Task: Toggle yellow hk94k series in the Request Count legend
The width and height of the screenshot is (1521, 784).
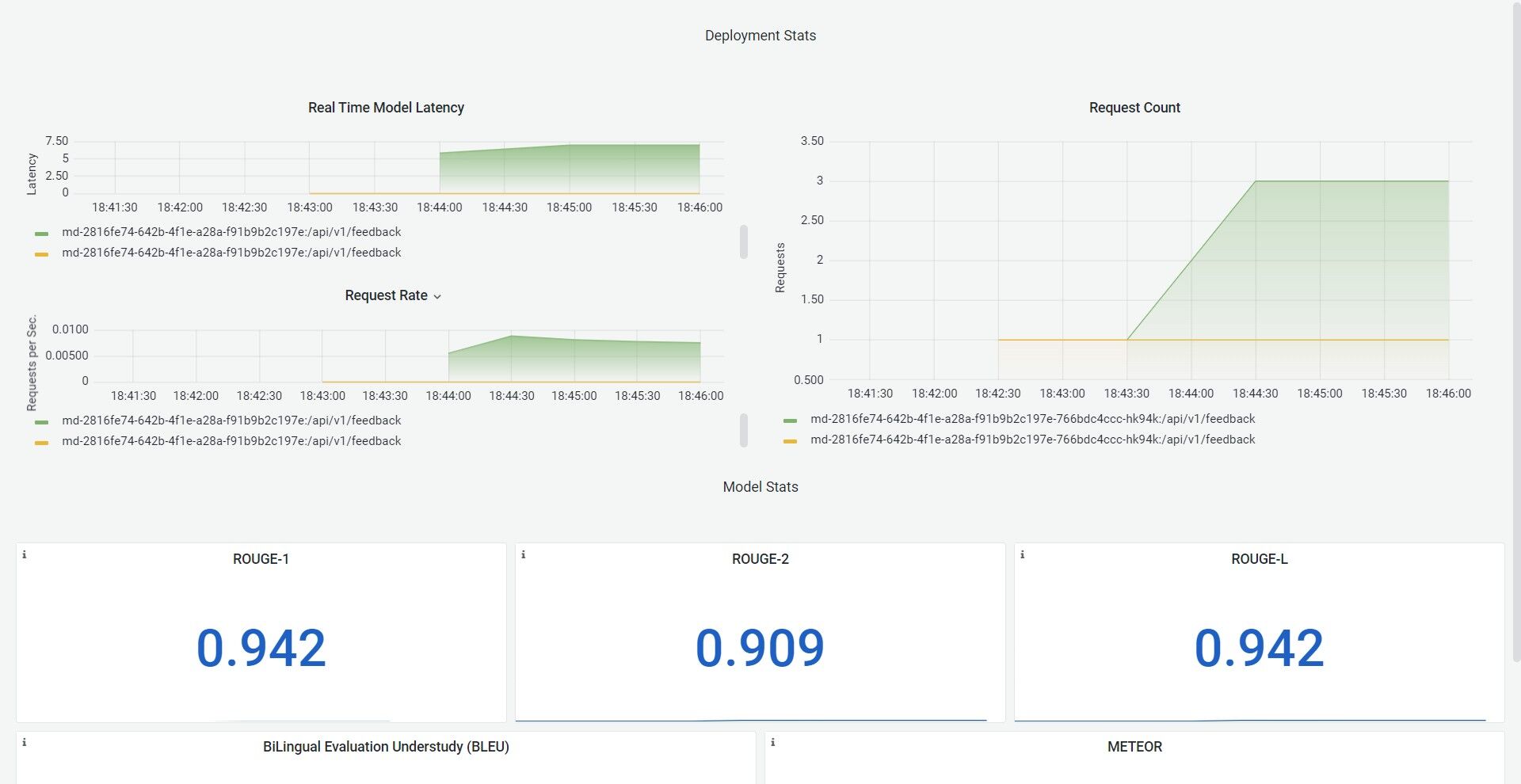Action: (x=1032, y=440)
